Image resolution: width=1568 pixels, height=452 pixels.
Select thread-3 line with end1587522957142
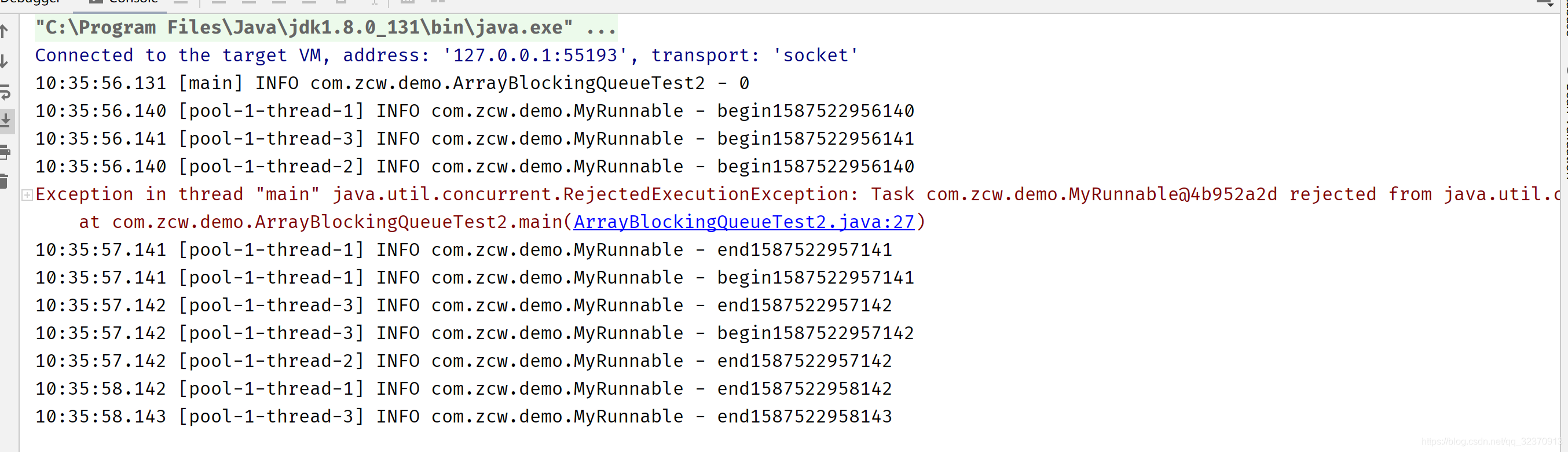pyautogui.click(x=463, y=306)
